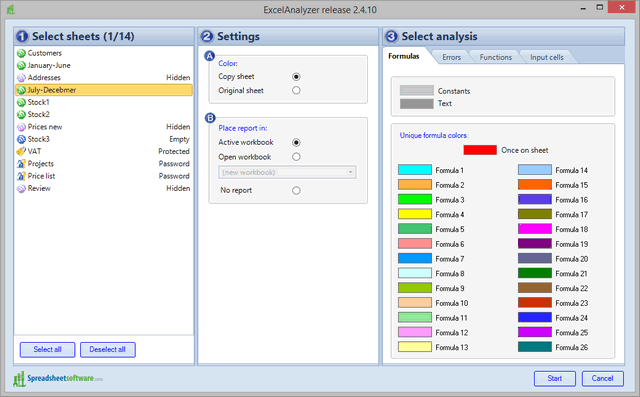Select the Stock1 sheet name
This screenshot has height=397, width=640.
click(x=38, y=102)
